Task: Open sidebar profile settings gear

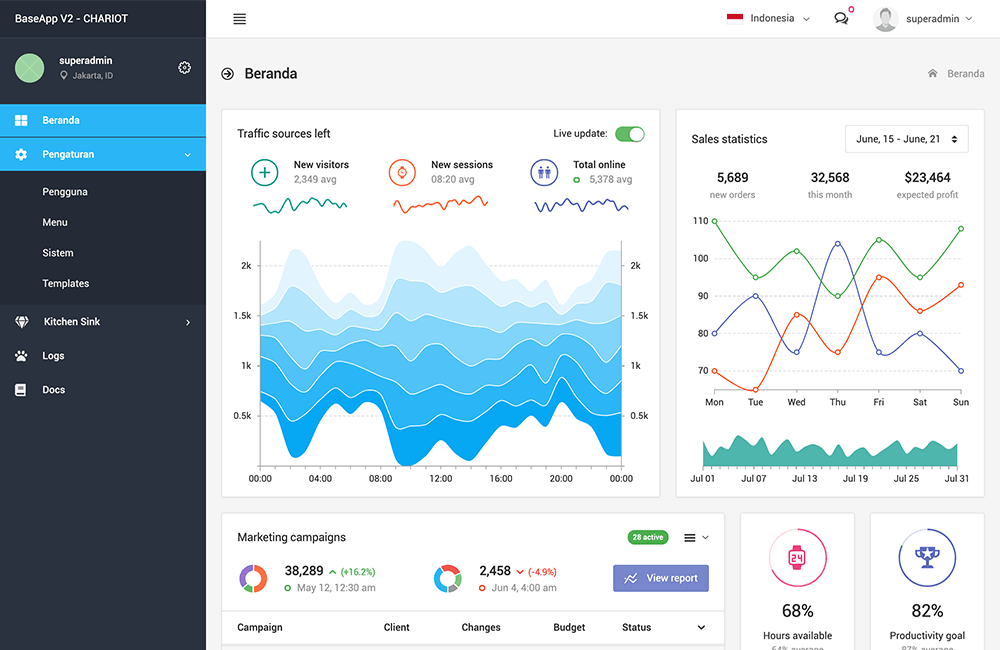Action: 184,68
